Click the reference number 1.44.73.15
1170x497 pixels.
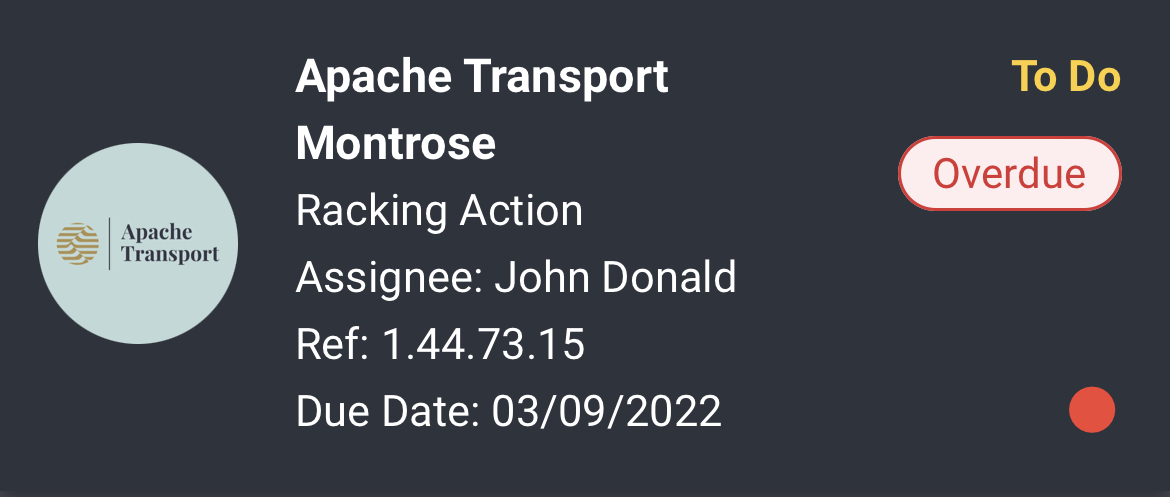coord(484,344)
